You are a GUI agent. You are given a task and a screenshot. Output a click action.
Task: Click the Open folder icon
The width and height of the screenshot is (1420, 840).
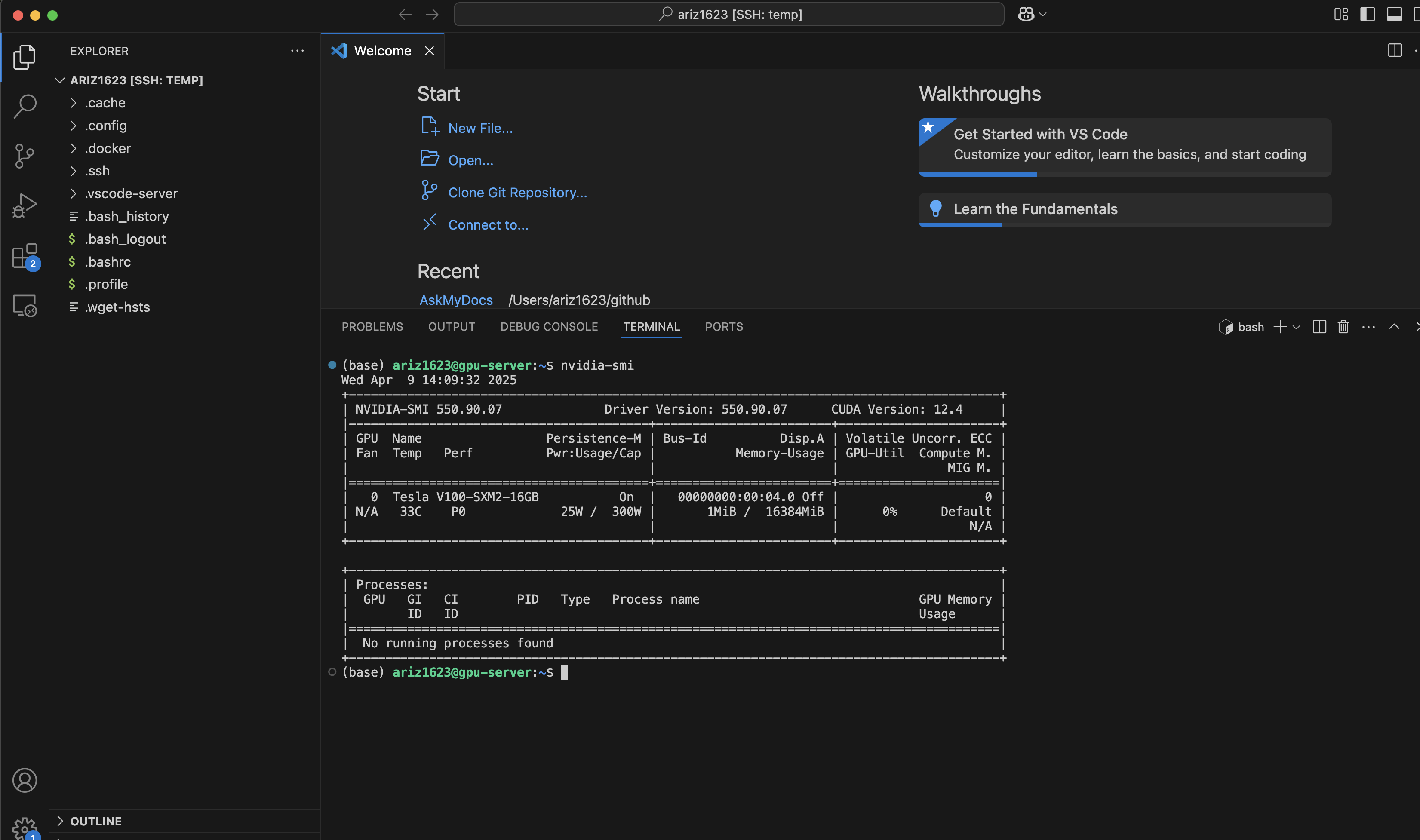[430, 158]
